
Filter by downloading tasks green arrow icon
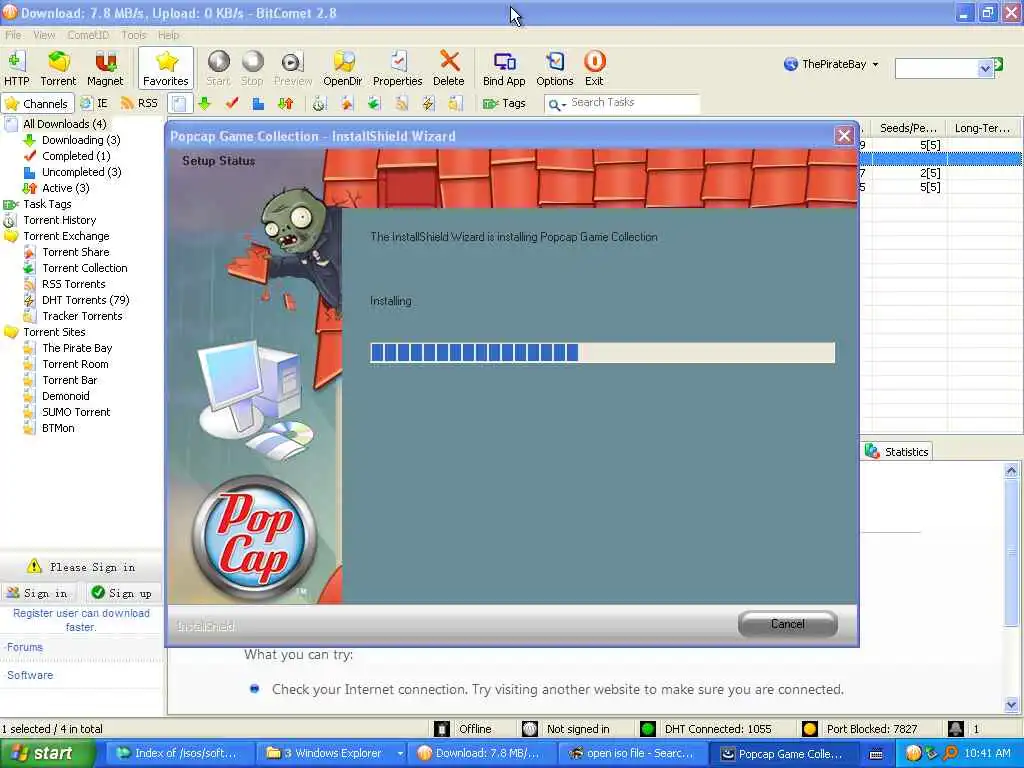pyautogui.click(x=205, y=103)
